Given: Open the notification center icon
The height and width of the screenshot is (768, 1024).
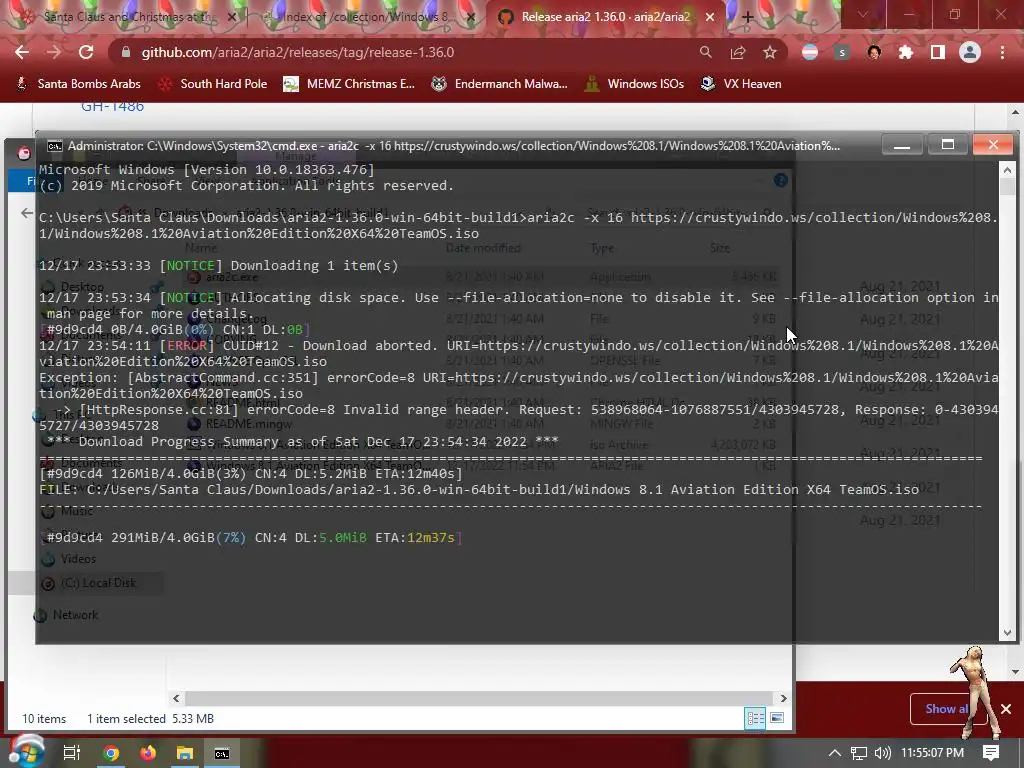Looking at the screenshot, I should [991, 753].
